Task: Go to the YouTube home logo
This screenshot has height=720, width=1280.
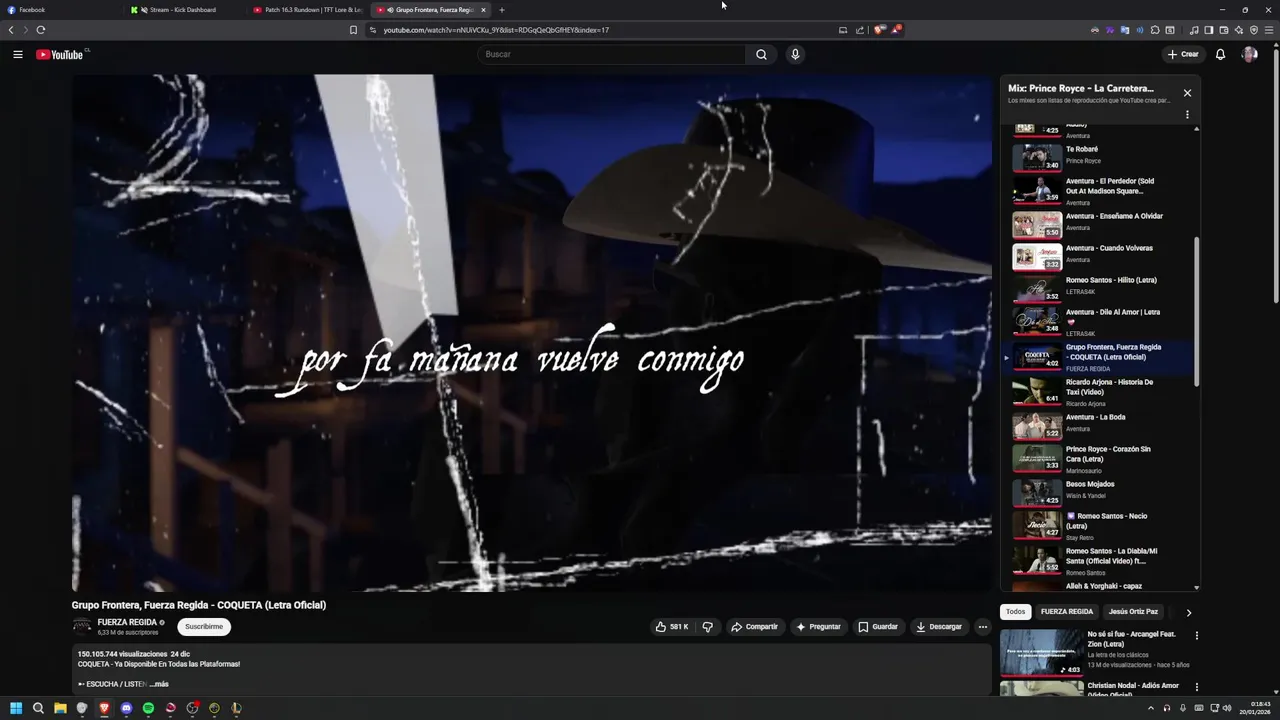Action: tap(60, 54)
